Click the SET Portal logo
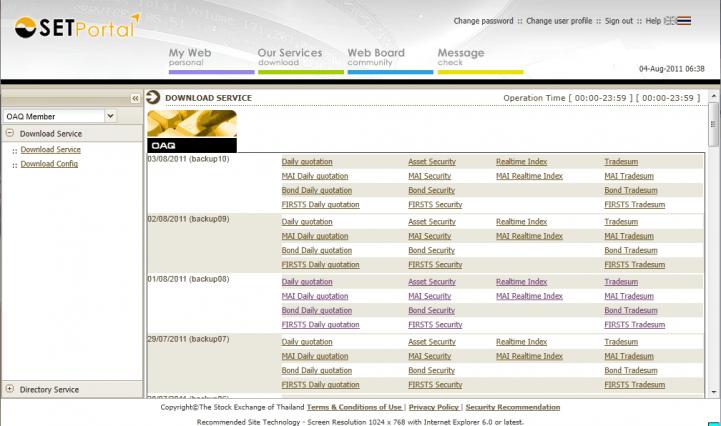 point(77,26)
